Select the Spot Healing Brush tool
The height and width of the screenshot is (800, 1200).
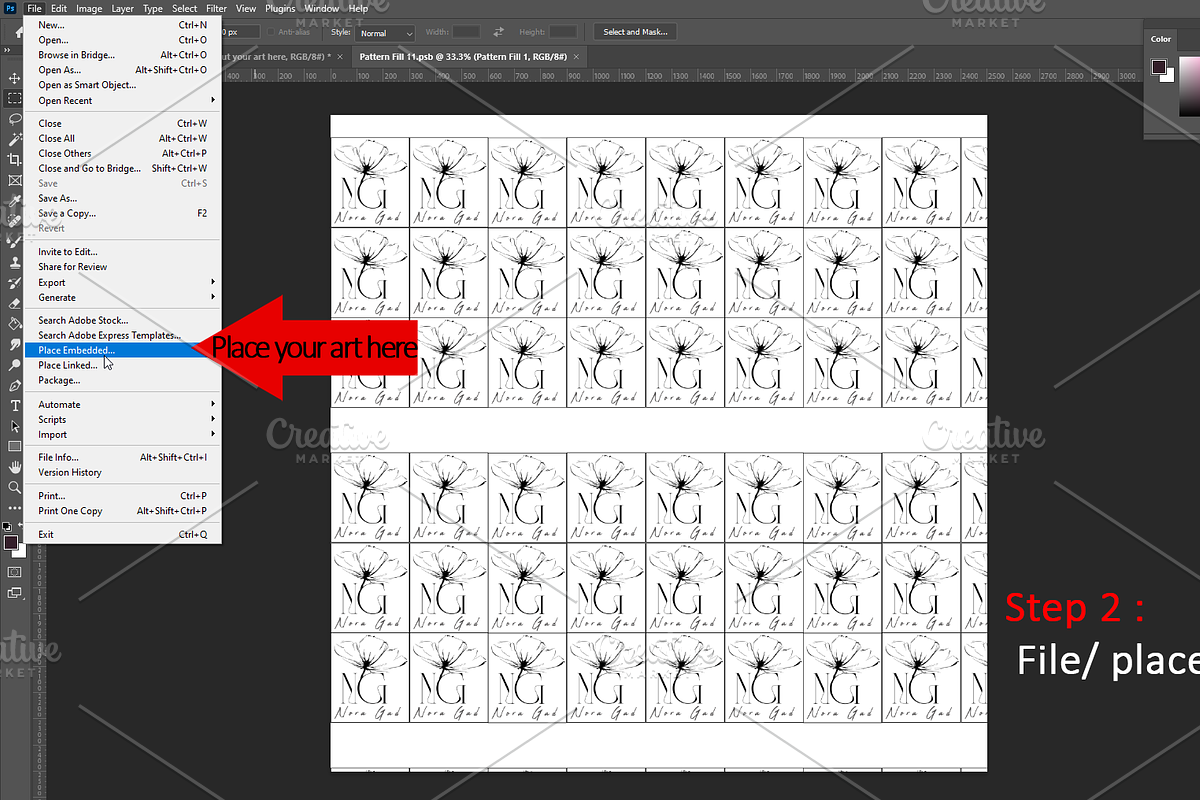coord(14,221)
